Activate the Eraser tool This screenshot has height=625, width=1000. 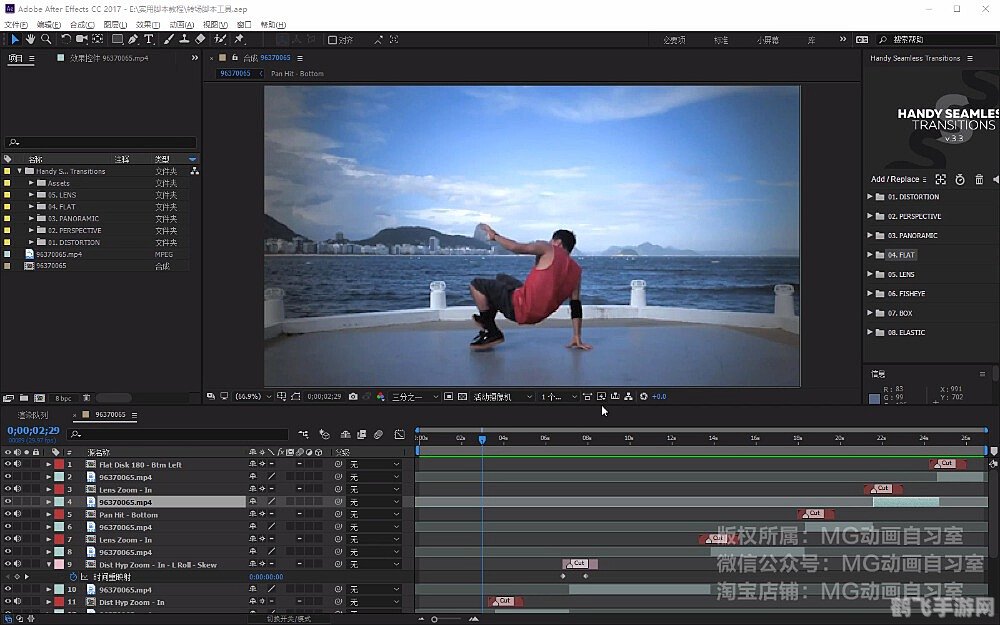[200, 39]
